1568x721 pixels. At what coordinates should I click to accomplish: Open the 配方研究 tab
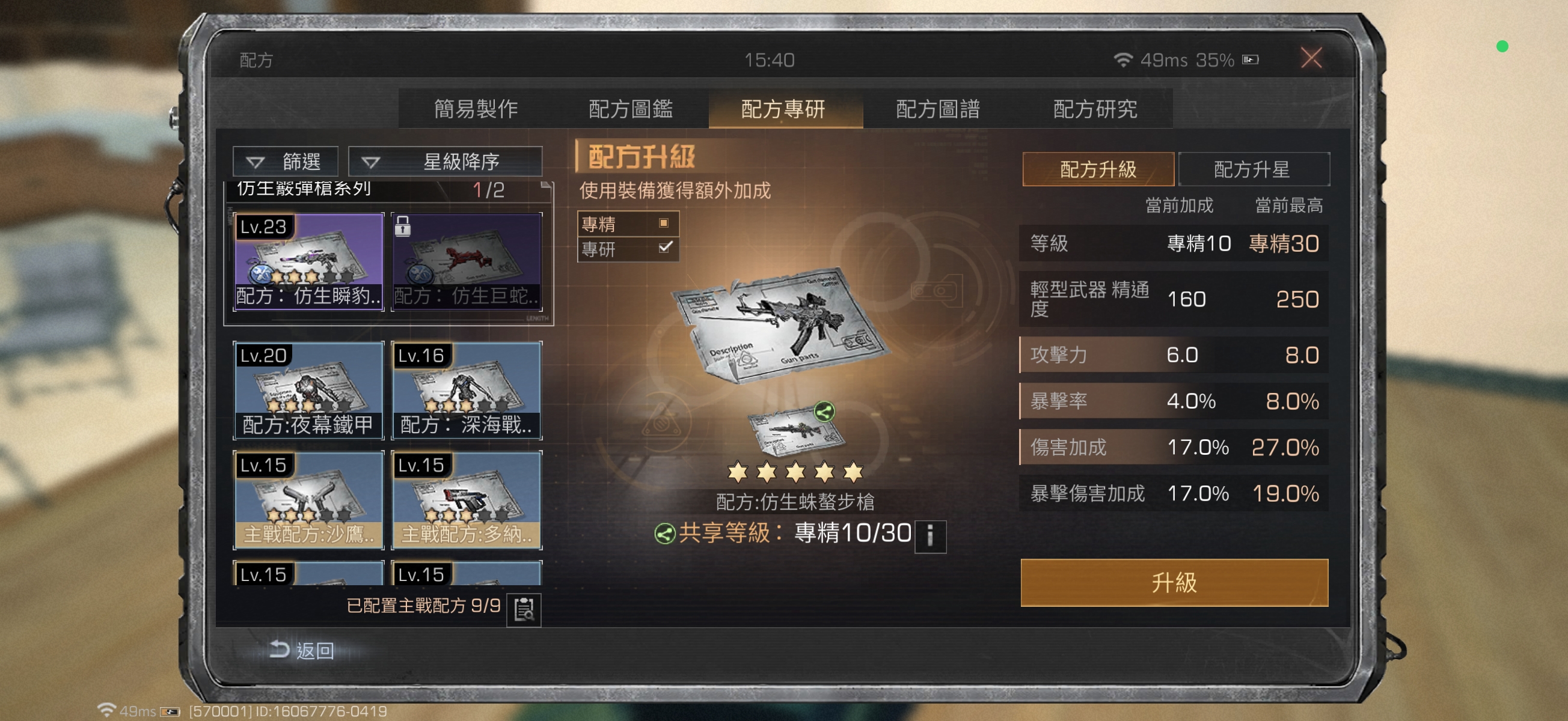(x=1094, y=109)
